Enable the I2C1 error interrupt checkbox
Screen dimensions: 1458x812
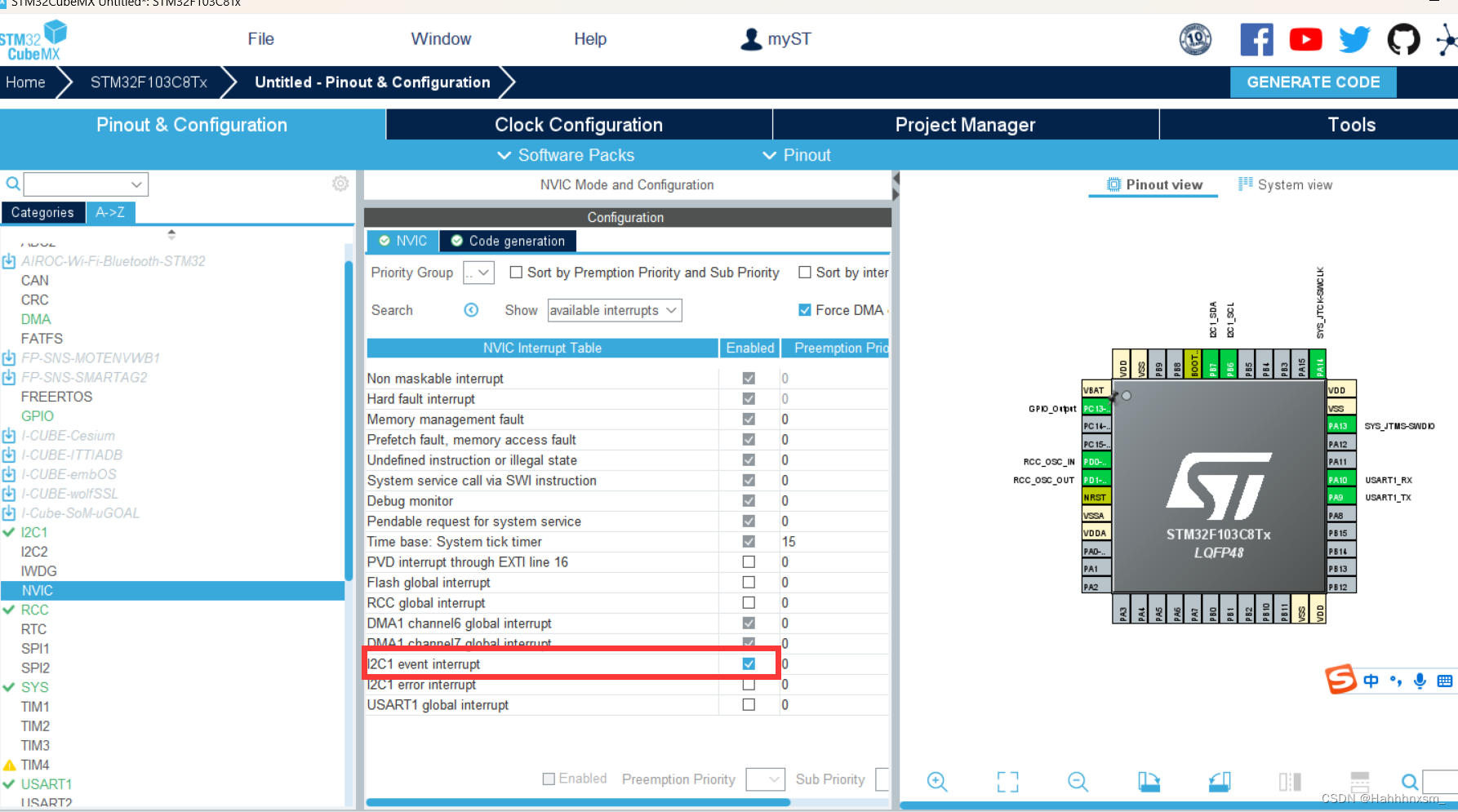(749, 684)
